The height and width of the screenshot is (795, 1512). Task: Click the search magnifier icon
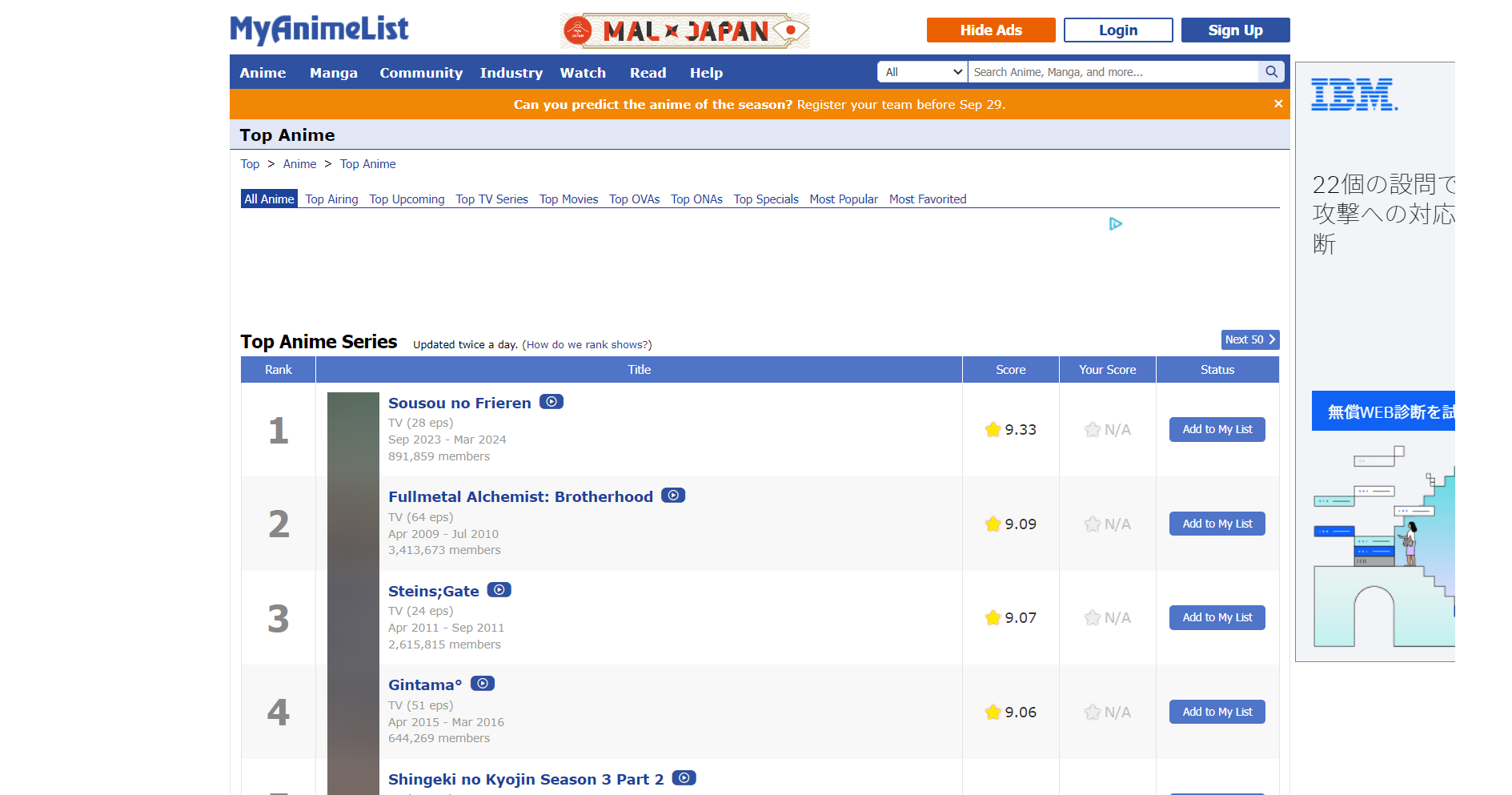pyautogui.click(x=1271, y=72)
